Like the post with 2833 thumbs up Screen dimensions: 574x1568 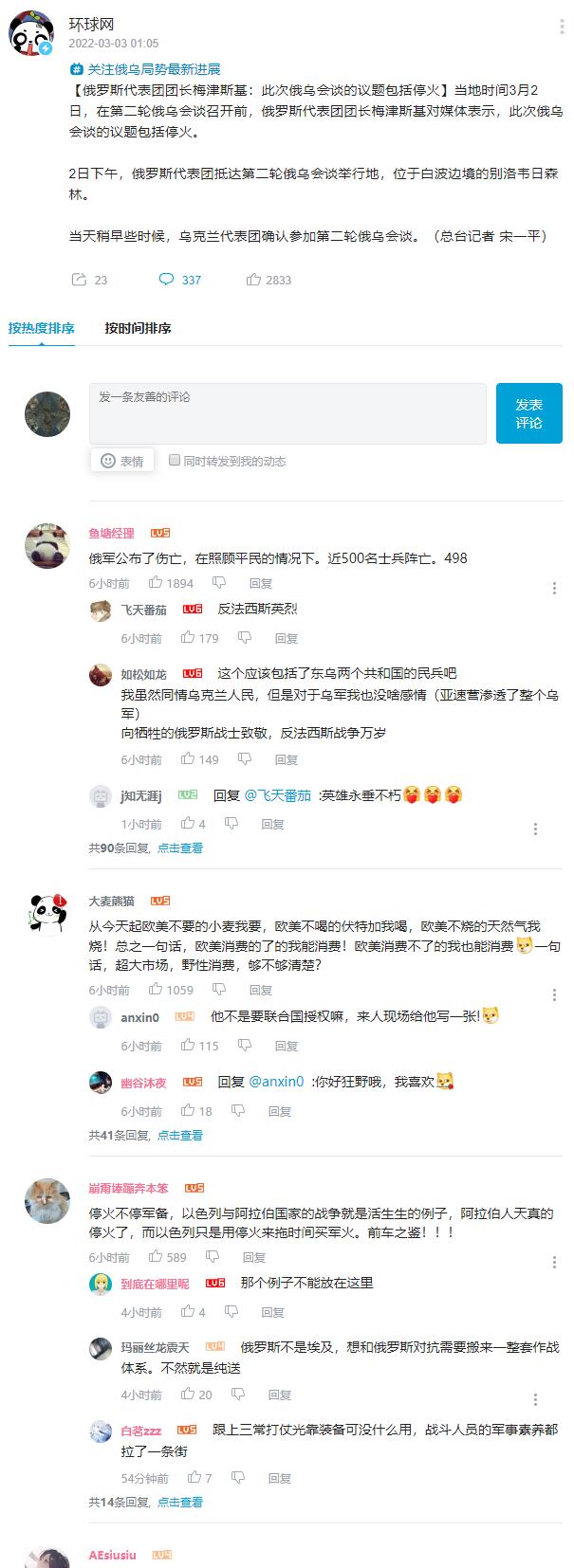pyautogui.click(x=253, y=280)
